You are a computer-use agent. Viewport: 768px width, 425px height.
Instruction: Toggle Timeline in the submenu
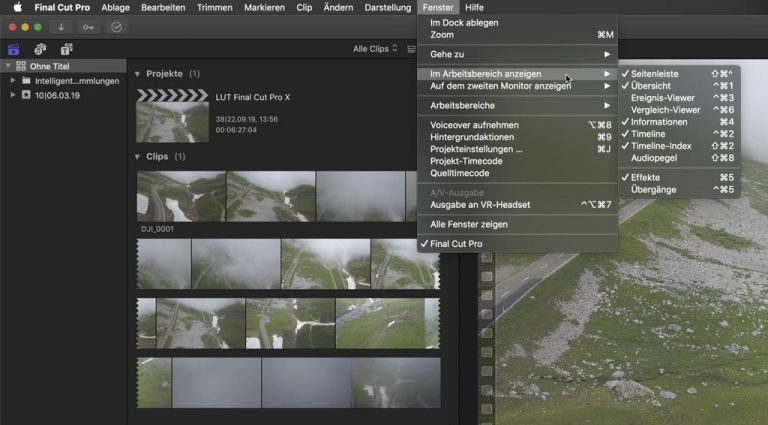[x=679, y=134]
